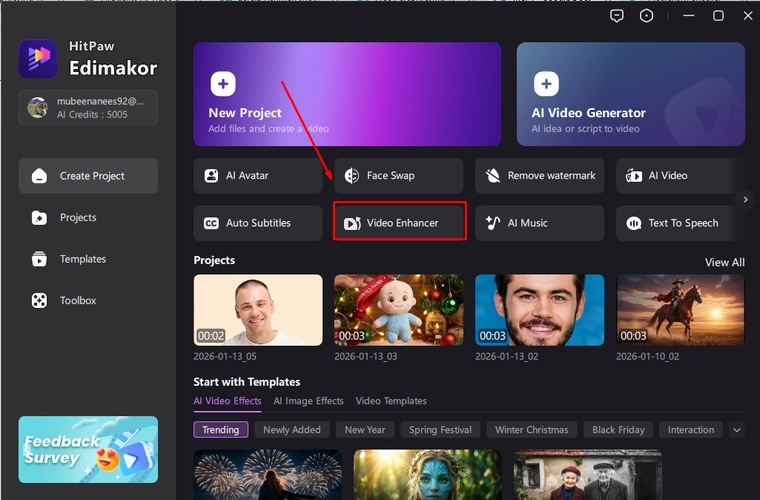Click the account email mubeenanees92@...

100,101
